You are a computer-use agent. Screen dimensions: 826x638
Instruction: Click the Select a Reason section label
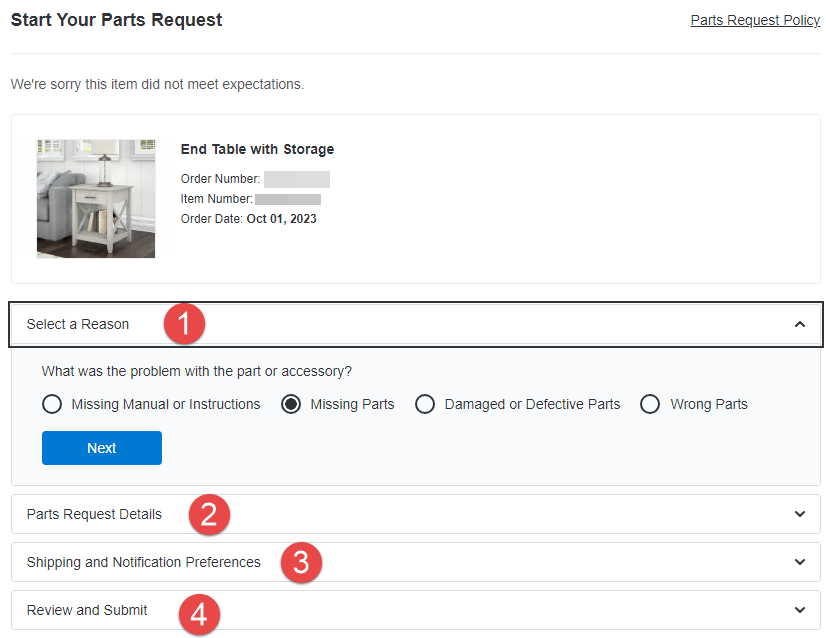coord(78,324)
